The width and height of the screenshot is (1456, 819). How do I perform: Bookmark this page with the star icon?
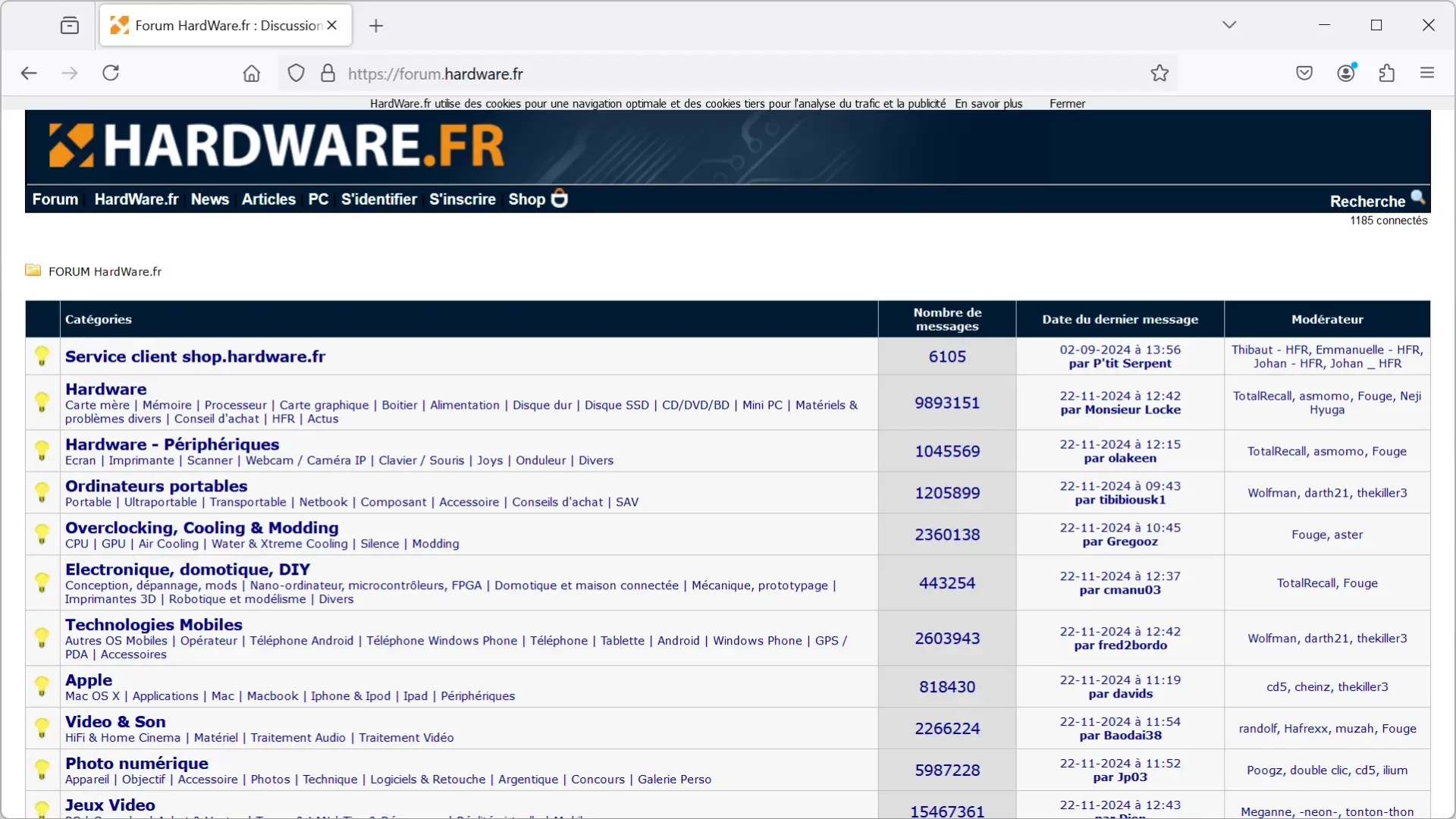click(1159, 74)
